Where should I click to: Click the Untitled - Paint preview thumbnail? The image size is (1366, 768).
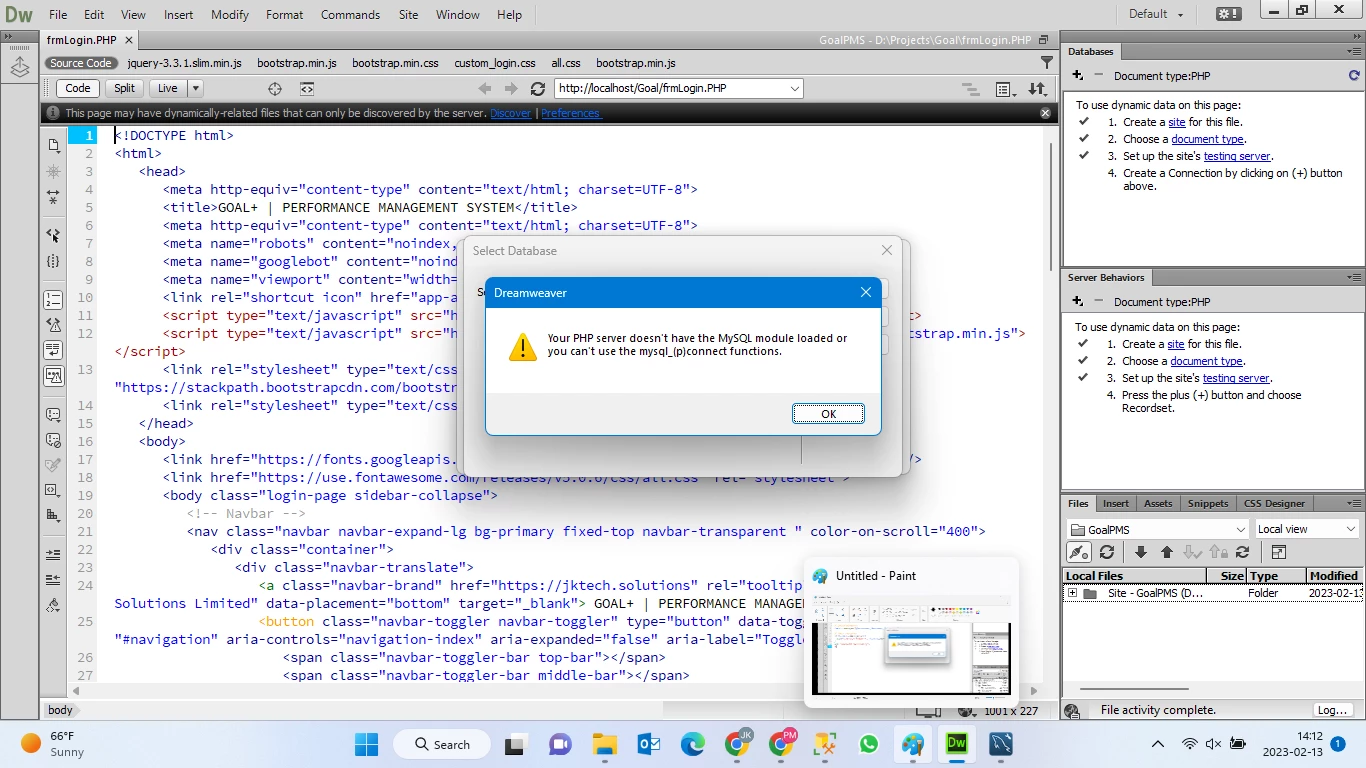pyautogui.click(x=911, y=645)
